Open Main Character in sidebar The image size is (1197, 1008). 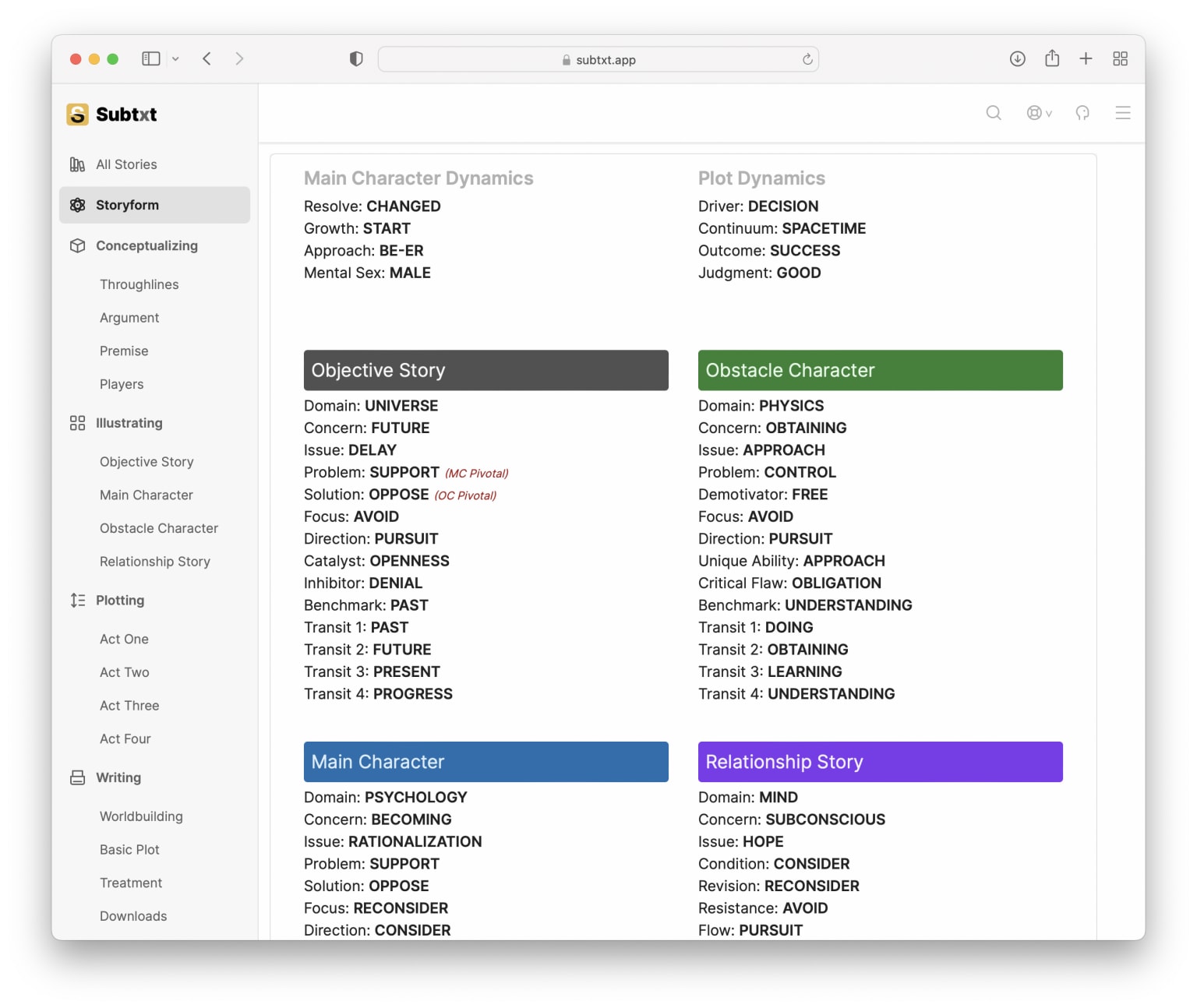[147, 495]
